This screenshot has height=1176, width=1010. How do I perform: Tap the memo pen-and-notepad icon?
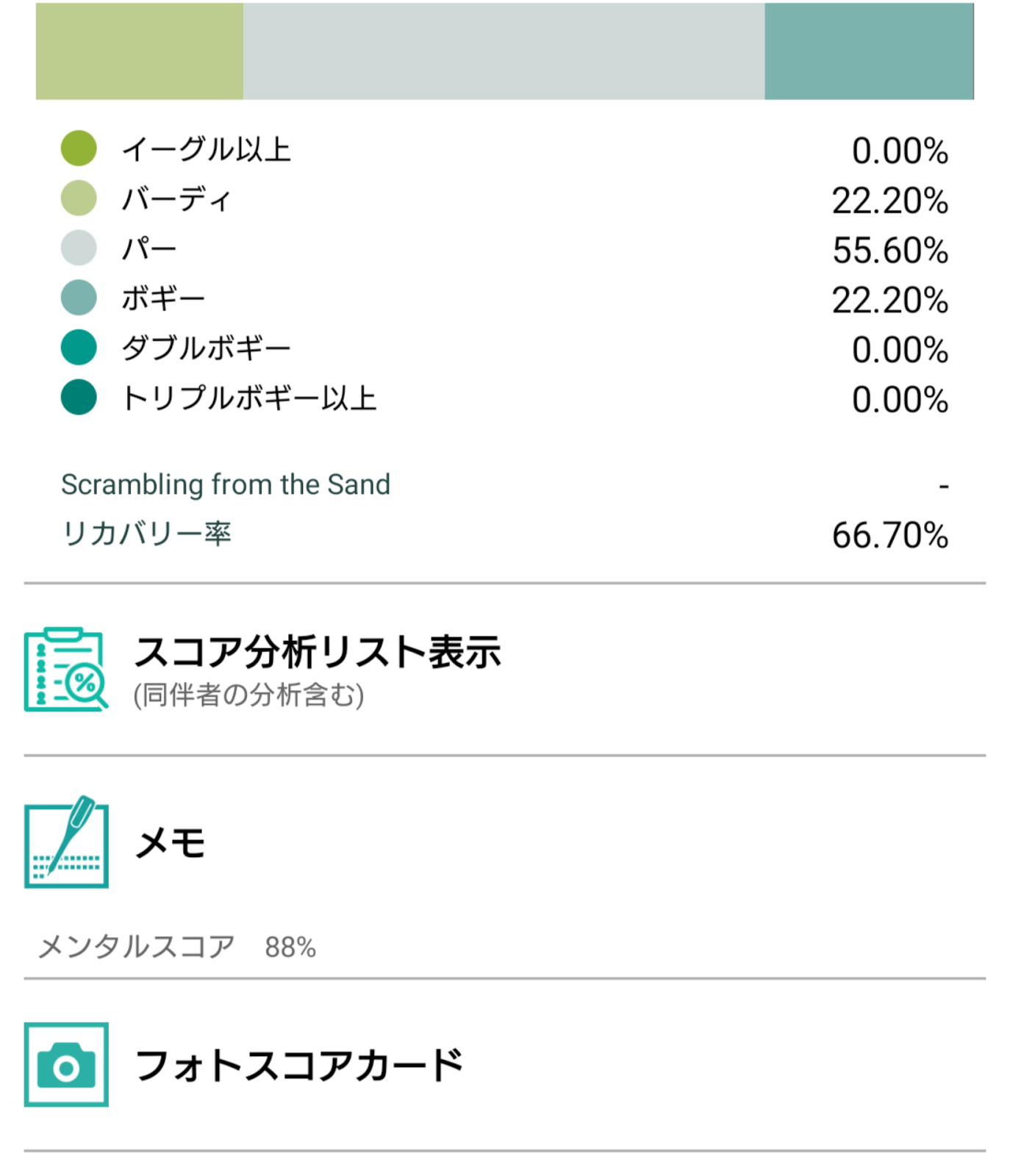(66, 842)
